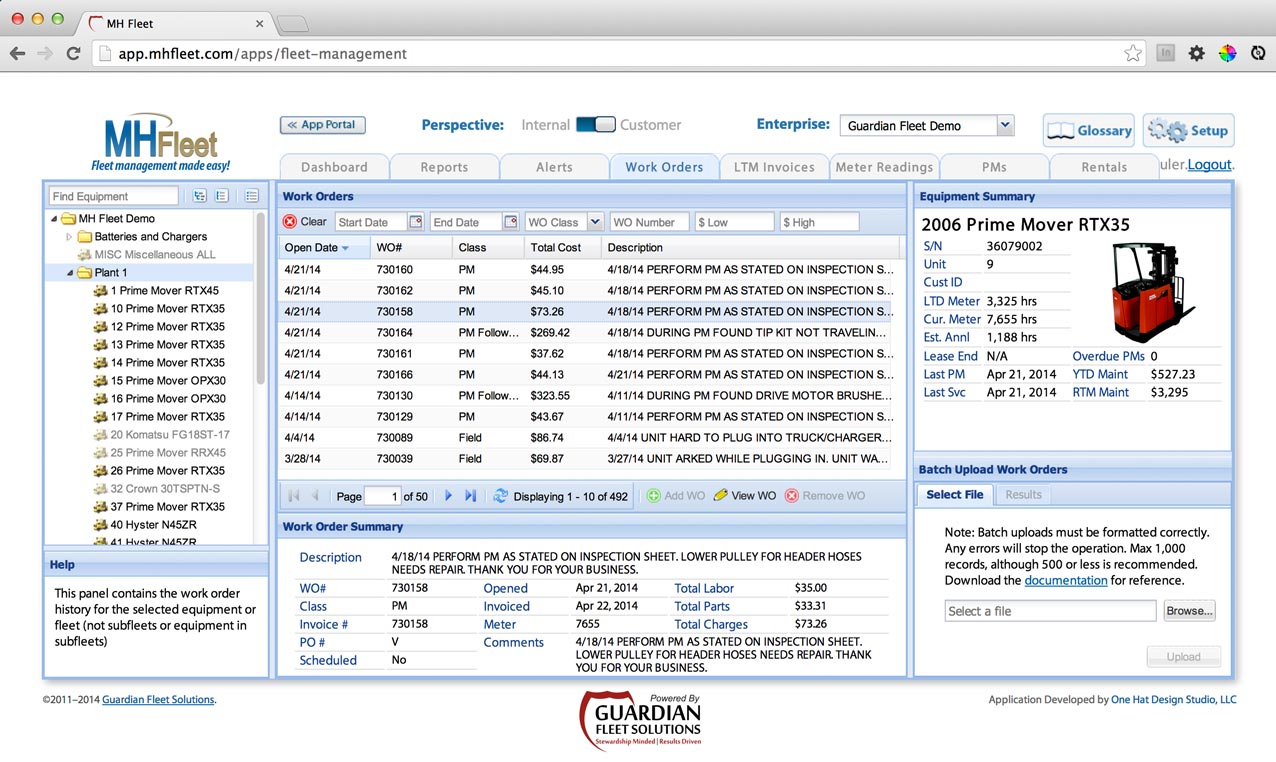Viewport: 1276px width, 762px height.
Task: Toggle the Perspective Internal/Customer switch
Action: [x=595, y=125]
